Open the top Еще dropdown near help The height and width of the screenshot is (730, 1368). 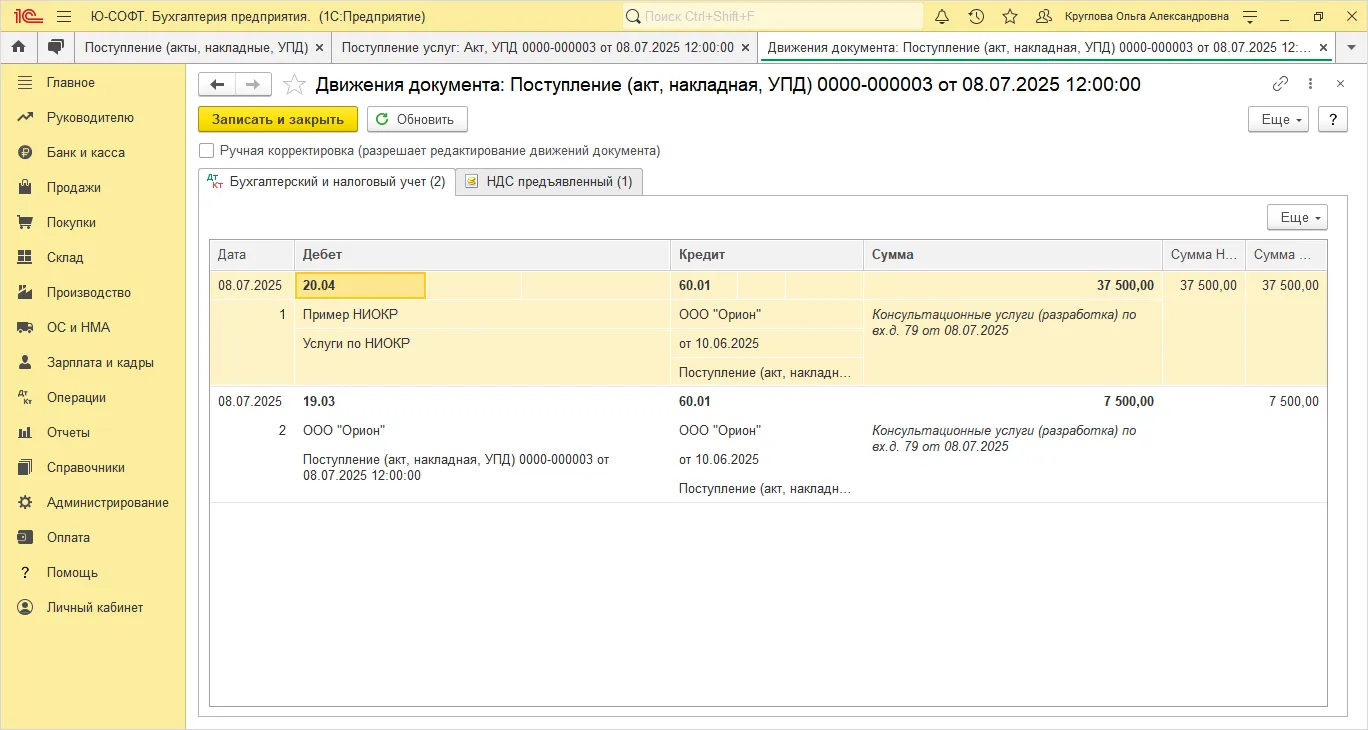[1278, 119]
